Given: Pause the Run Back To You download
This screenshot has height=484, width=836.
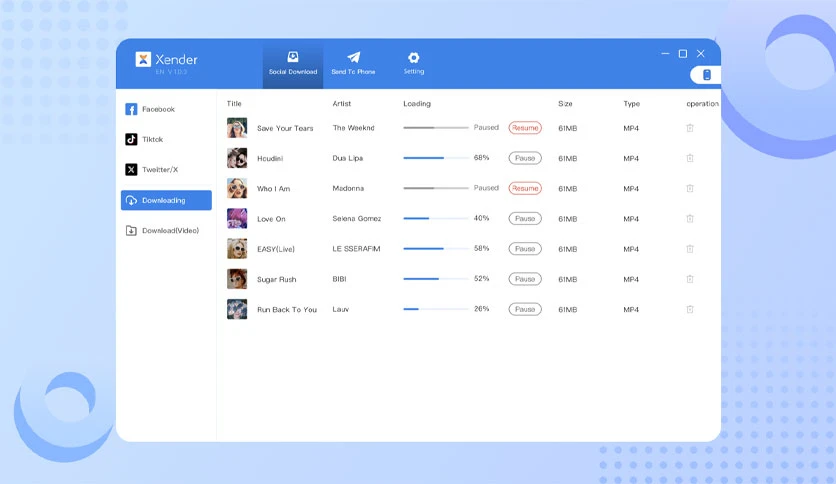Looking at the screenshot, I should tap(525, 309).
